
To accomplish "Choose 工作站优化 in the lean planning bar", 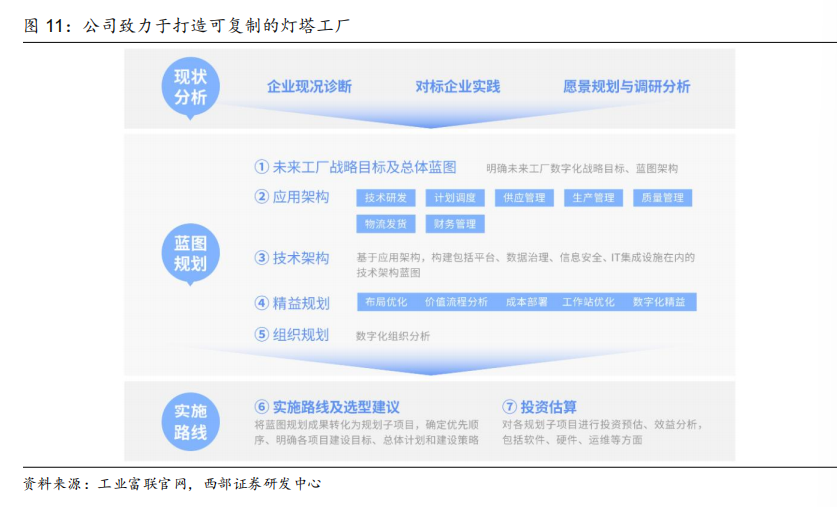I will (588, 302).
